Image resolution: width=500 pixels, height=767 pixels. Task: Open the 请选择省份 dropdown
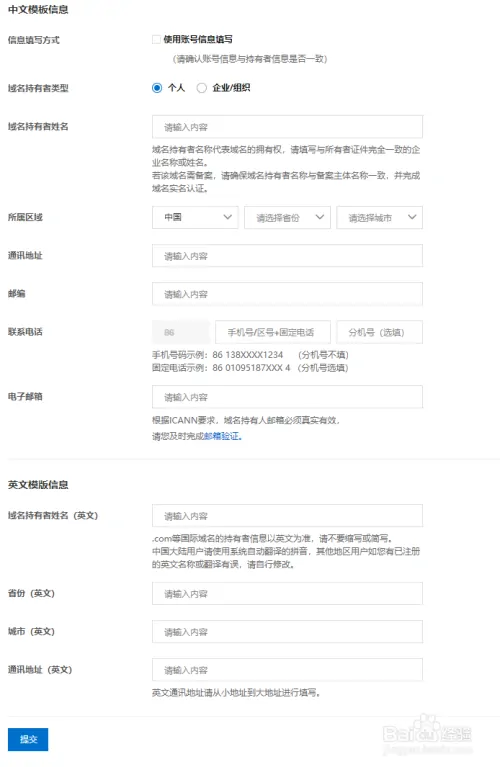click(x=287, y=217)
